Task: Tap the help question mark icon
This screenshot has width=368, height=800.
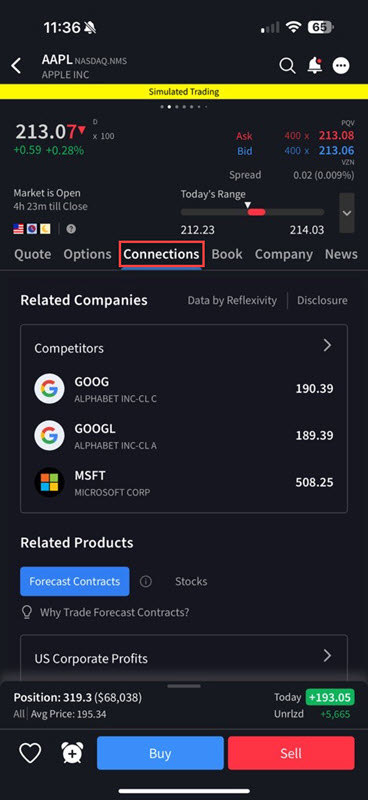Action: click(x=71, y=229)
